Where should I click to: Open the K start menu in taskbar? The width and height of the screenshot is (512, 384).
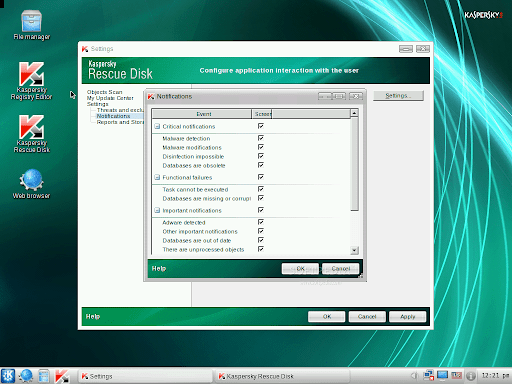click(x=8, y=376)
